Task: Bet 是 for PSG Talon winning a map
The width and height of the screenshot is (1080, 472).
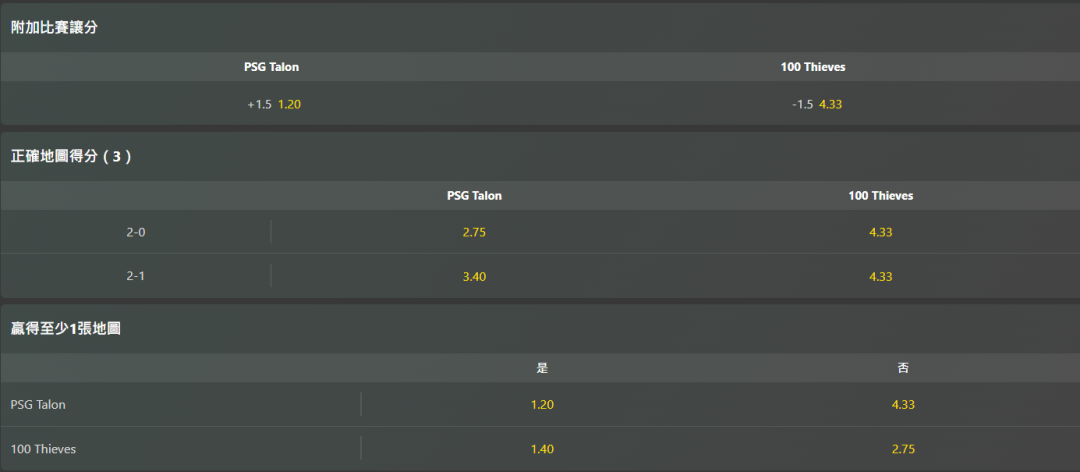Action: pyautogui.click(x=542, y=405)
